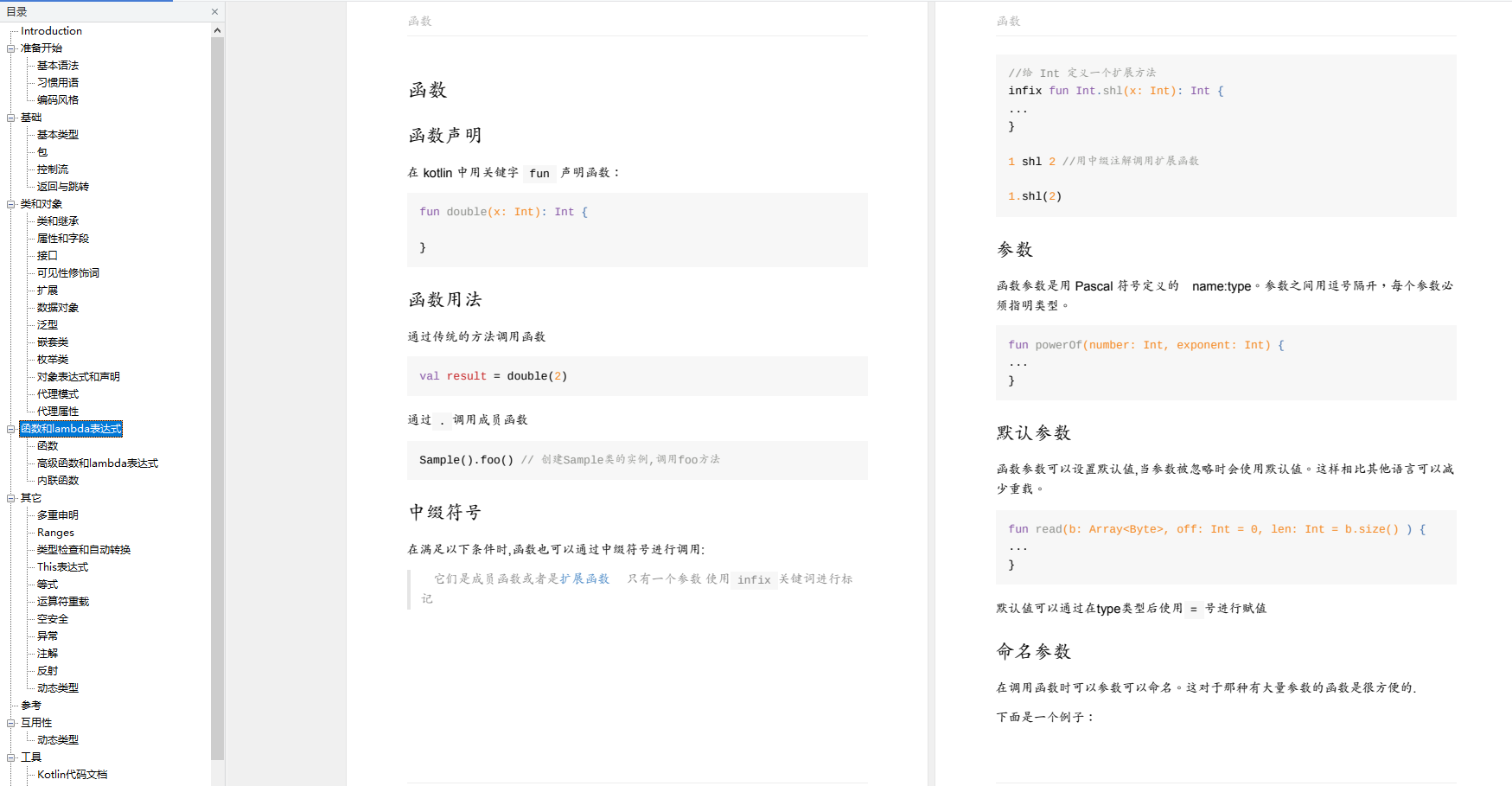Select the 参考 entry

tap(31, 706)
